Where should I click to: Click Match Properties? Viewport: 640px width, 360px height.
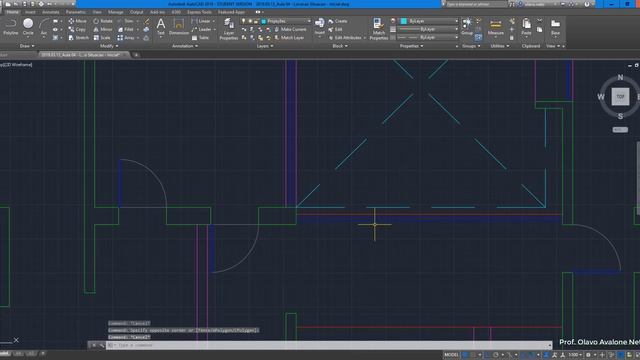tap(378, 29)
